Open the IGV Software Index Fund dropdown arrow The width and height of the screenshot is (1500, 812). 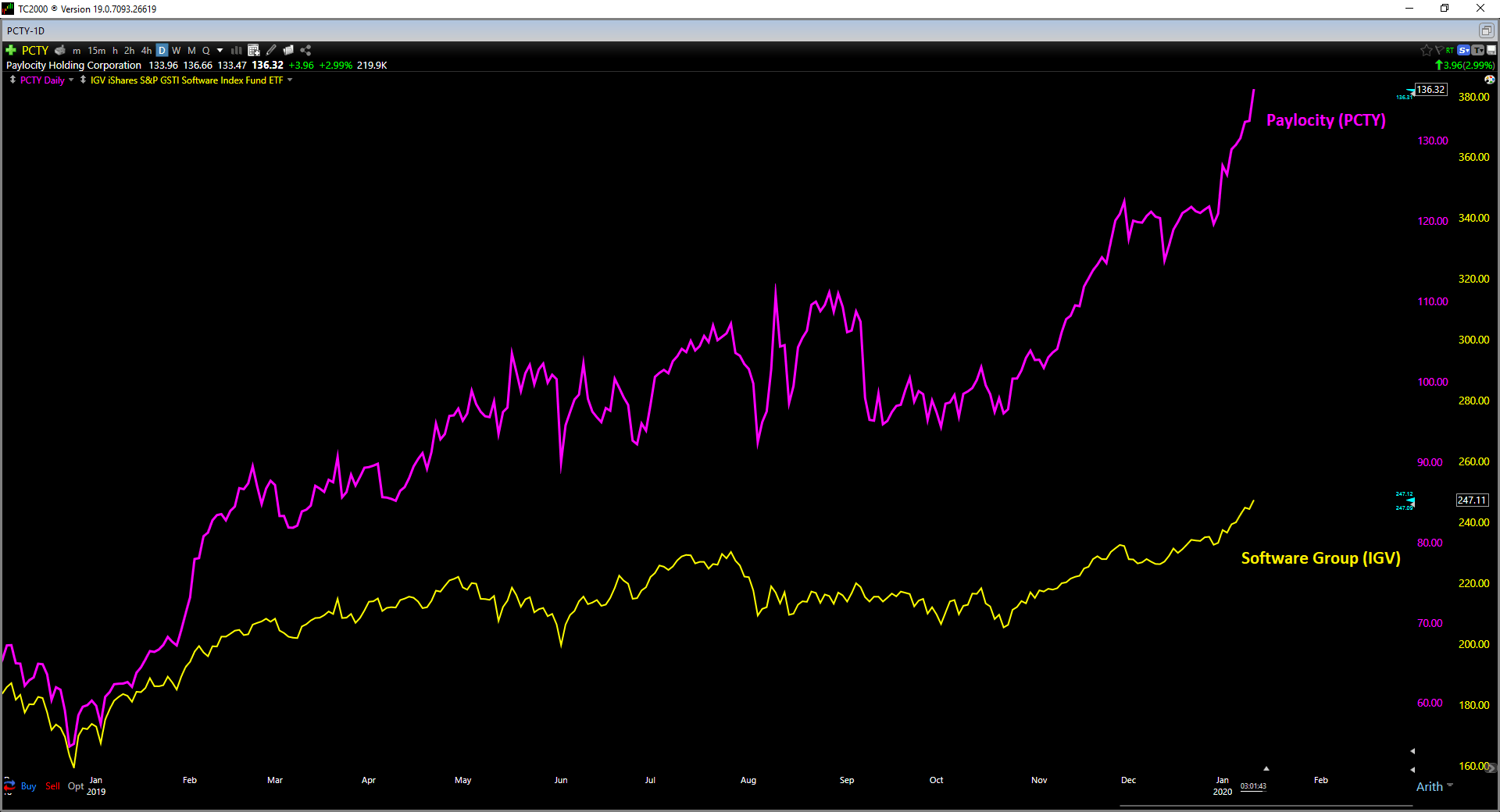pos(290,80)
